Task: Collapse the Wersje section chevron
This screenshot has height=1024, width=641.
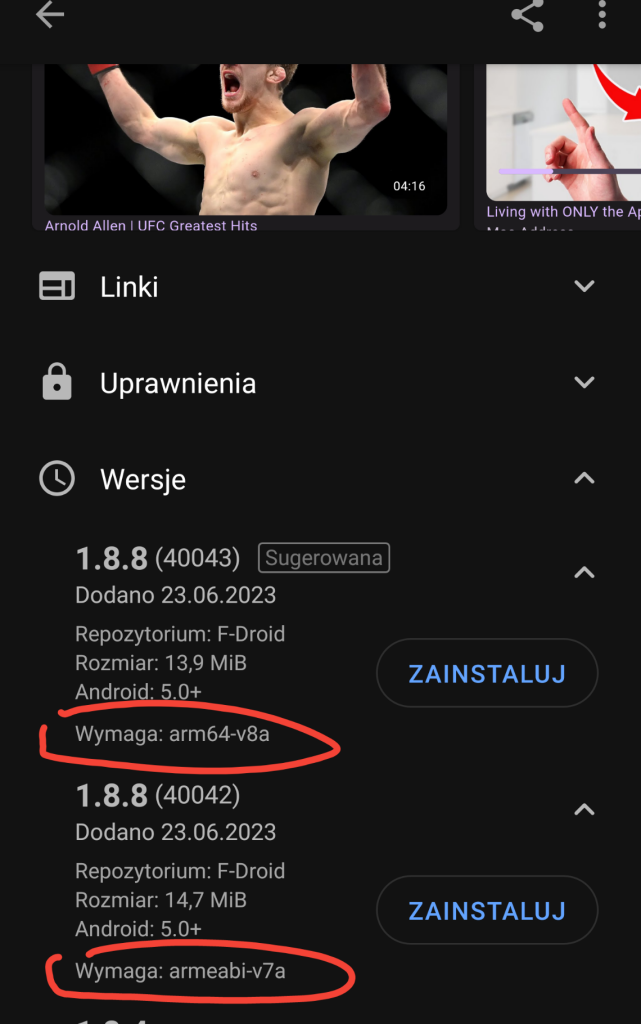Action: click(584, 478)
